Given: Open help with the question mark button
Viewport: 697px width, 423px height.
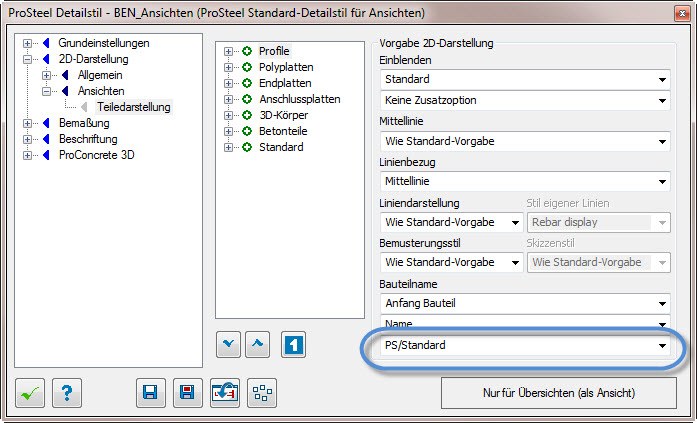Looking at the screenshot, I should [67, 393].
